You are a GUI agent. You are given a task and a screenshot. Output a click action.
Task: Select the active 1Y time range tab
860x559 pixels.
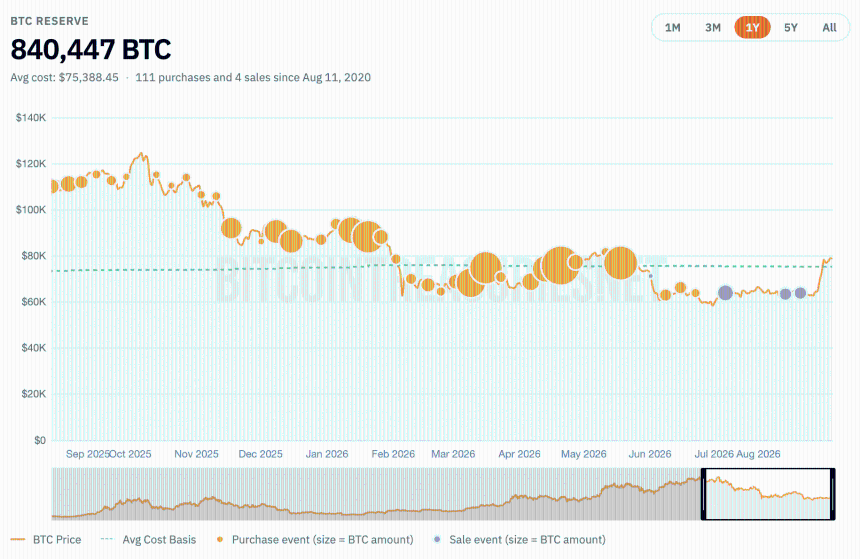click(x=752, y=27)
